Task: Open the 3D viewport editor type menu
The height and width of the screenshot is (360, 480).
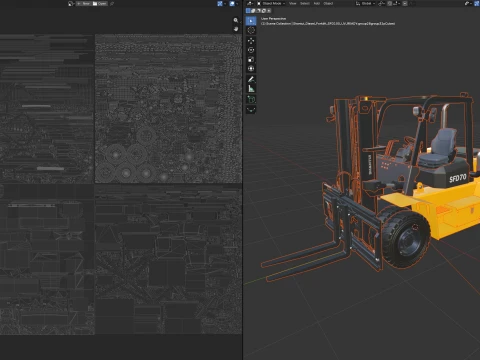Action: tap(250, 3)
